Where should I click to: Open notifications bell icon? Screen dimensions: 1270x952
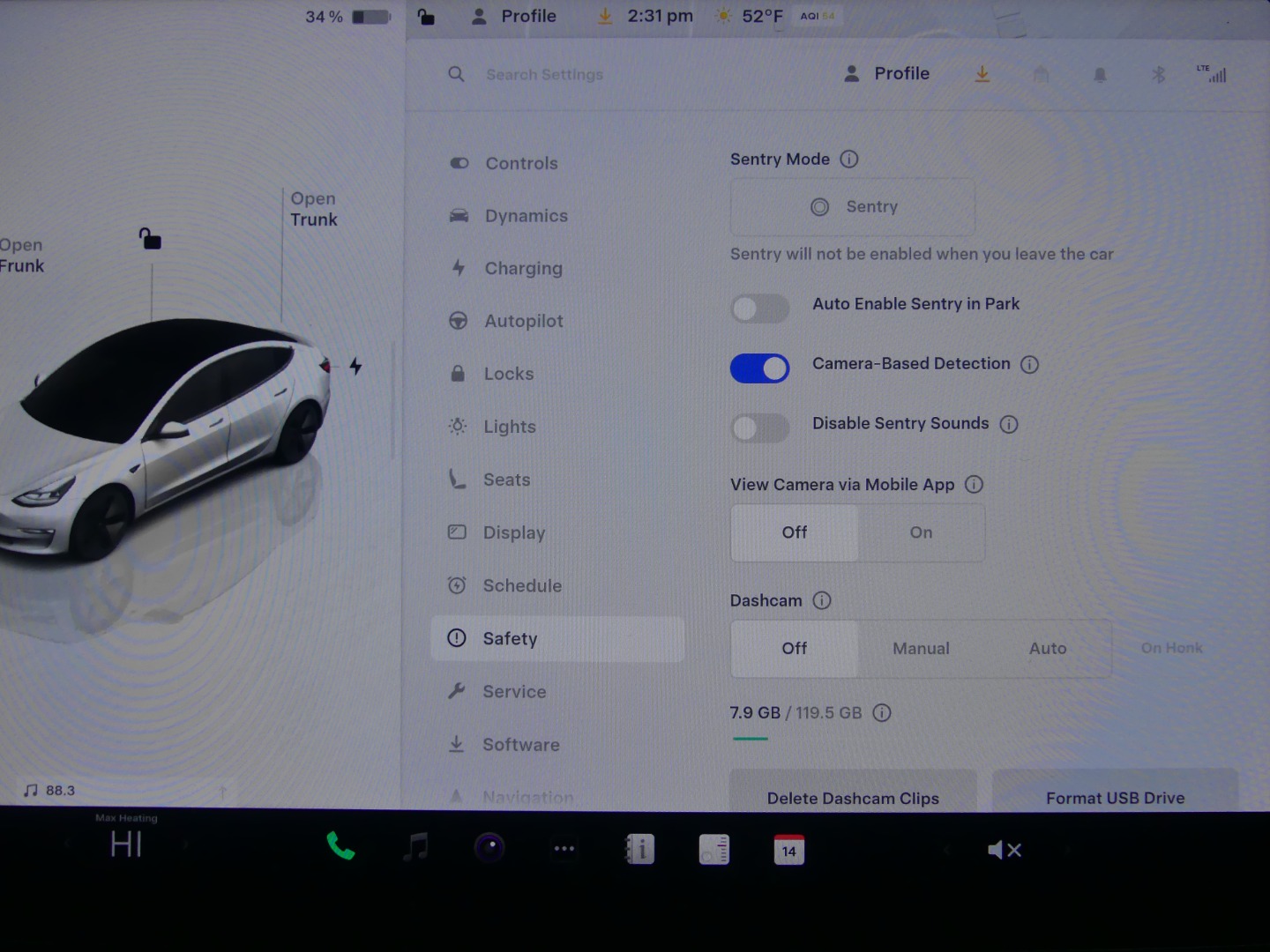coord(1100,75)
